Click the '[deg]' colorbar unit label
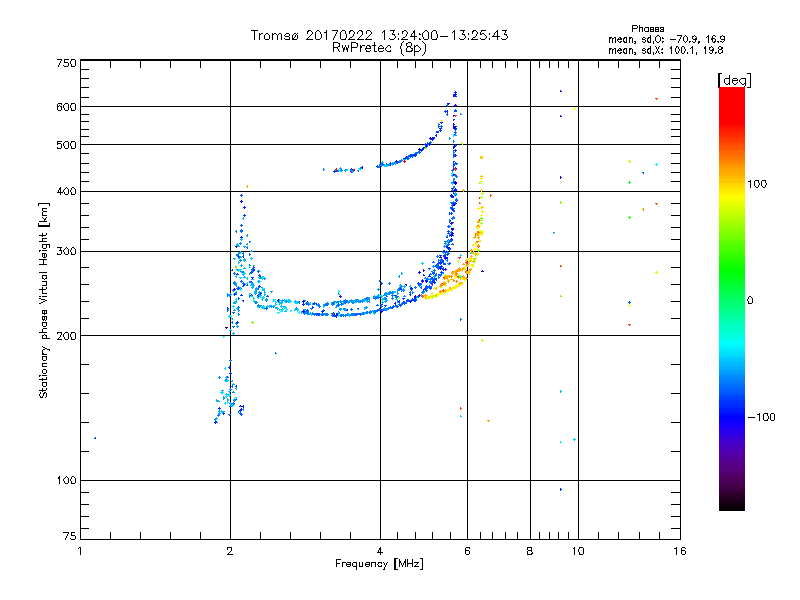The width and height of the screenshot is (800, 600). [x=734, y=80]
